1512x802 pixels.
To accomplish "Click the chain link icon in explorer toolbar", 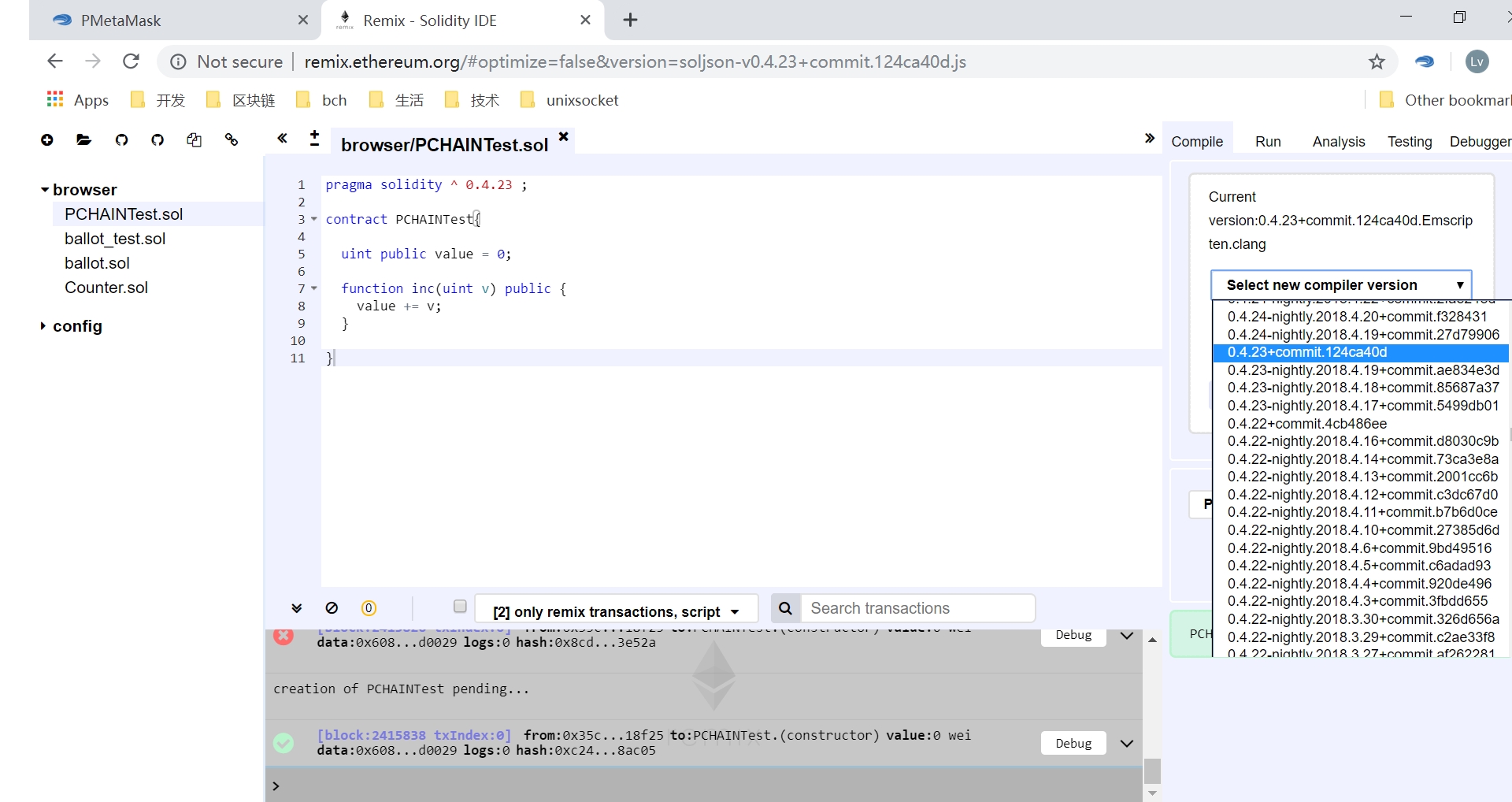I will click(232, 140).
